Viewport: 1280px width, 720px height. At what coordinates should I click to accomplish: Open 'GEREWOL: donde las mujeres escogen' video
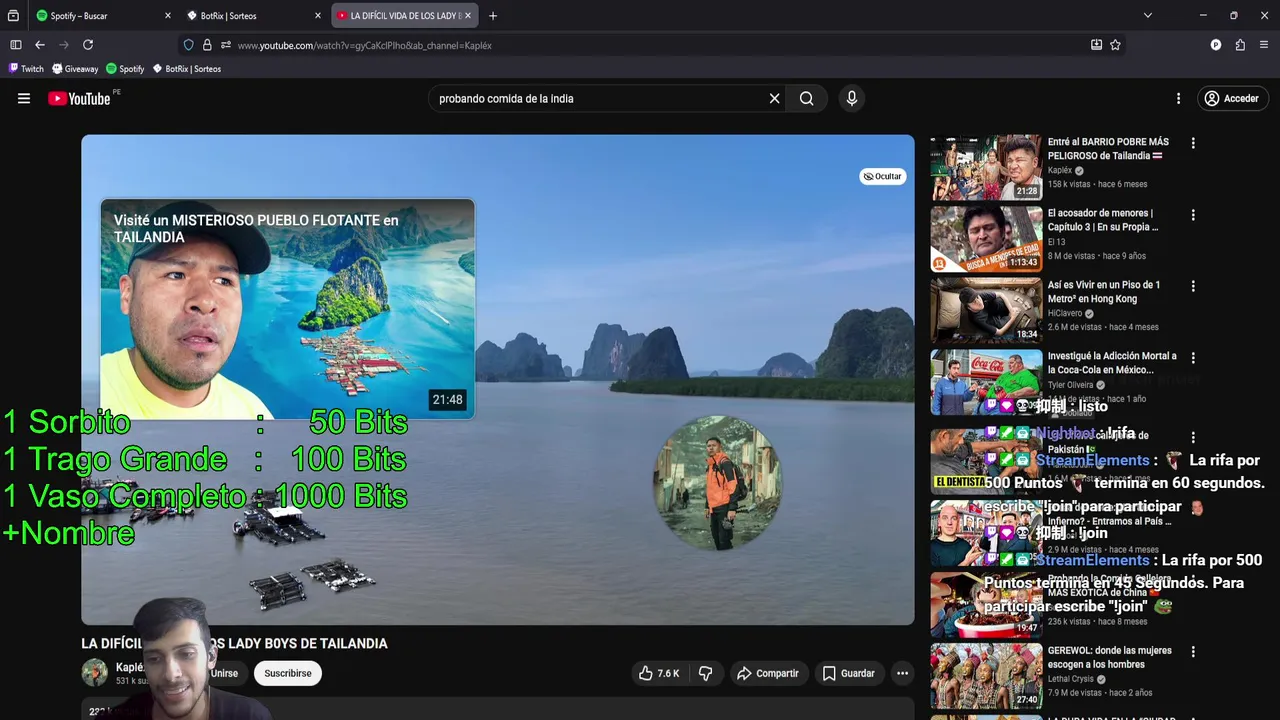[1109, 657]
